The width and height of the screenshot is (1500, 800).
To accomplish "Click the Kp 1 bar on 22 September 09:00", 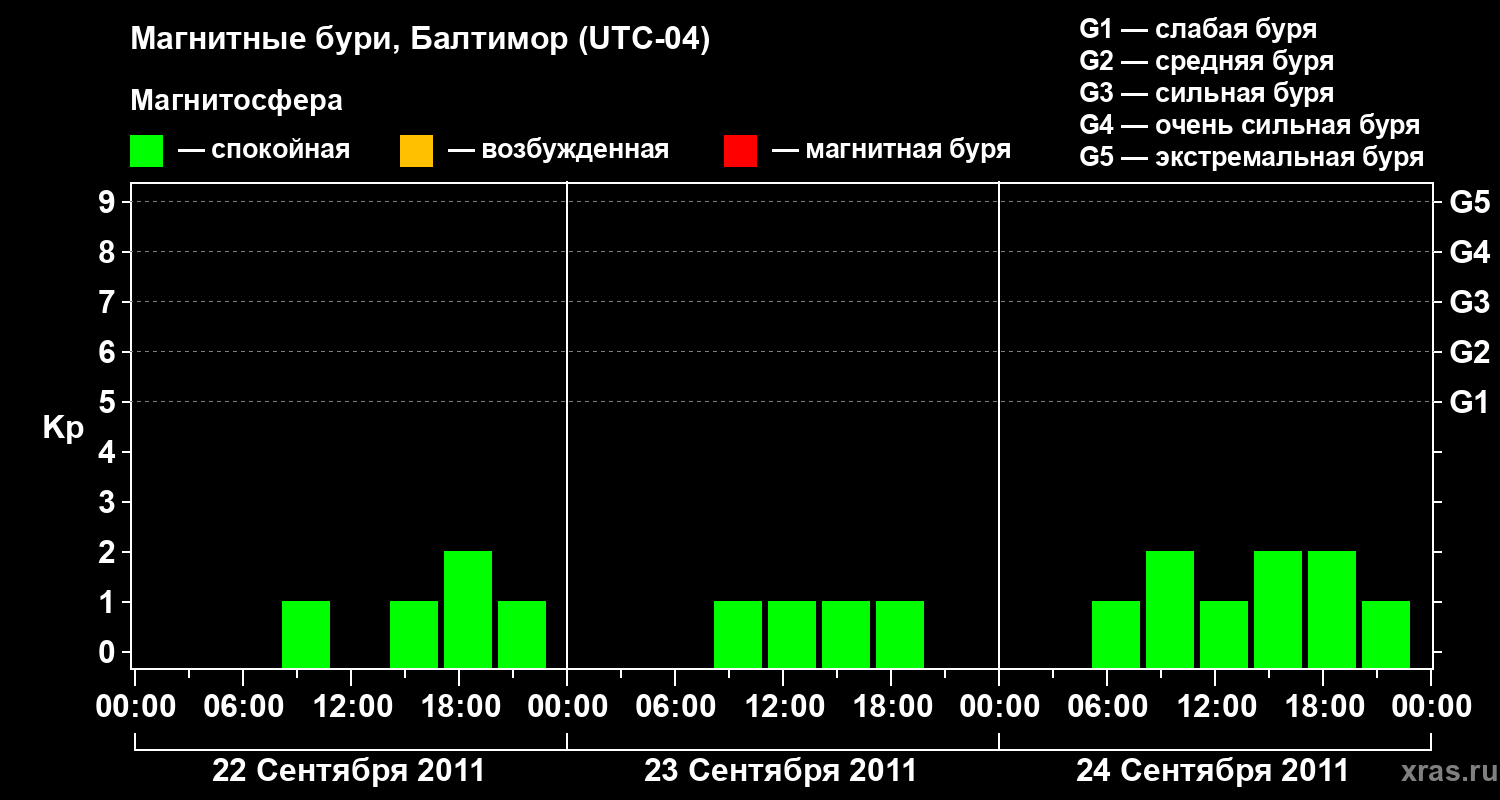I will 306,634.
